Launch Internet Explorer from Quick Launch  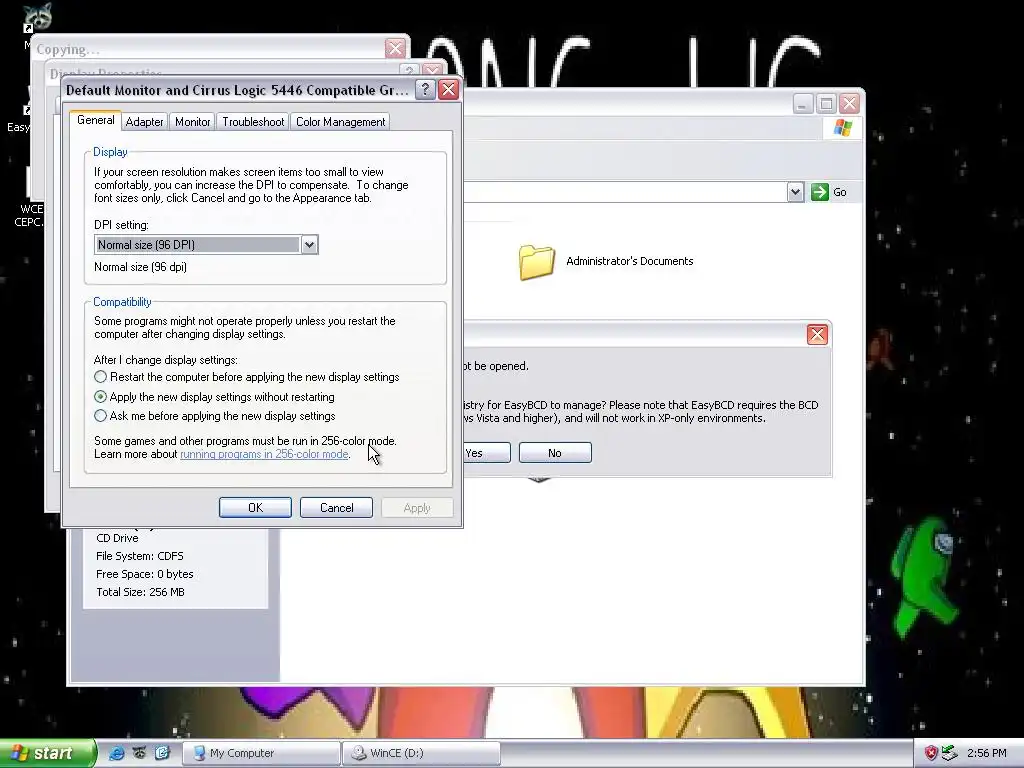coord(116,753)
